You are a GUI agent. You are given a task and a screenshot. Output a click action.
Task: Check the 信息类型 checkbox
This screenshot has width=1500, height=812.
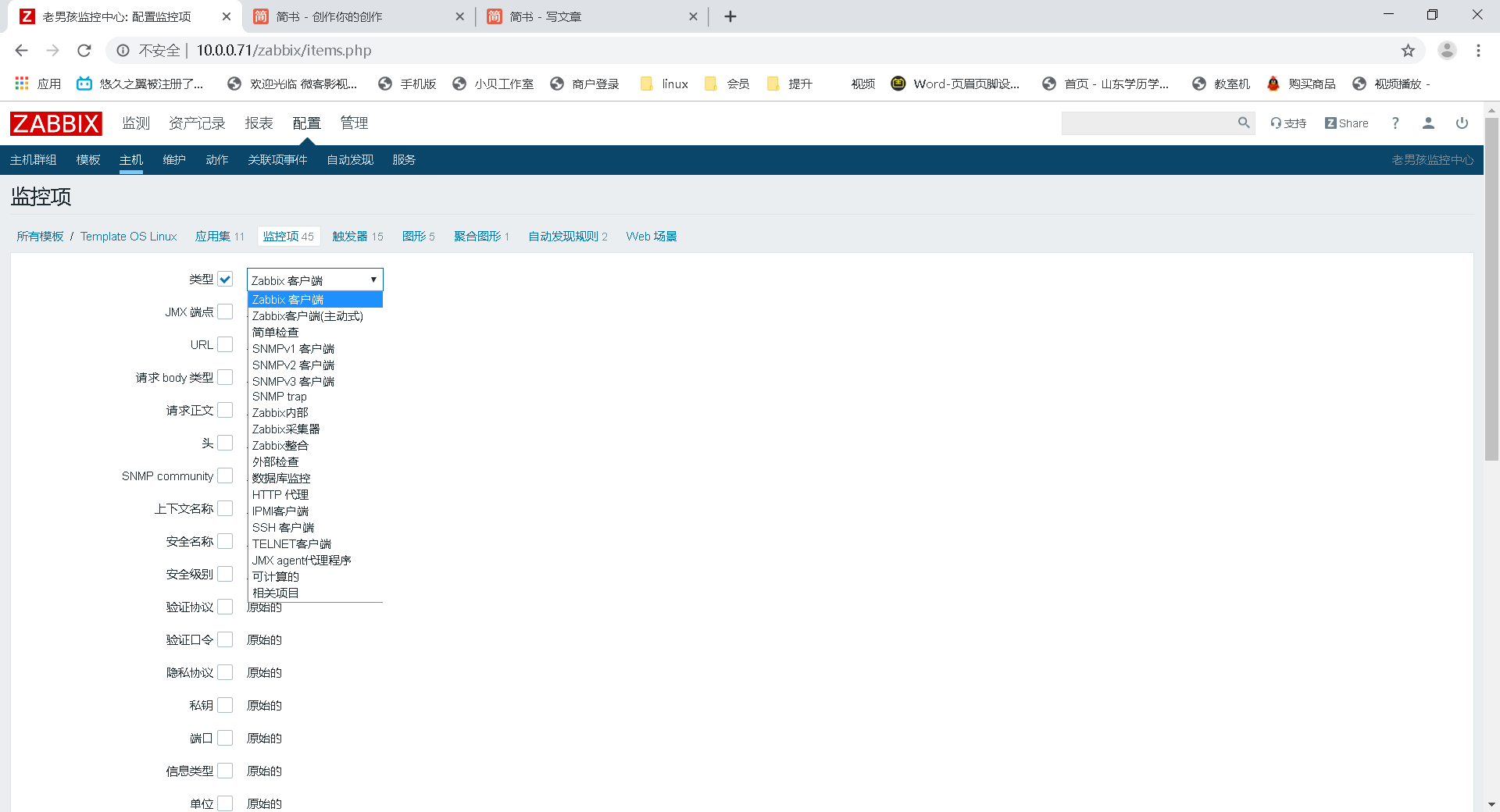point(225,771)
